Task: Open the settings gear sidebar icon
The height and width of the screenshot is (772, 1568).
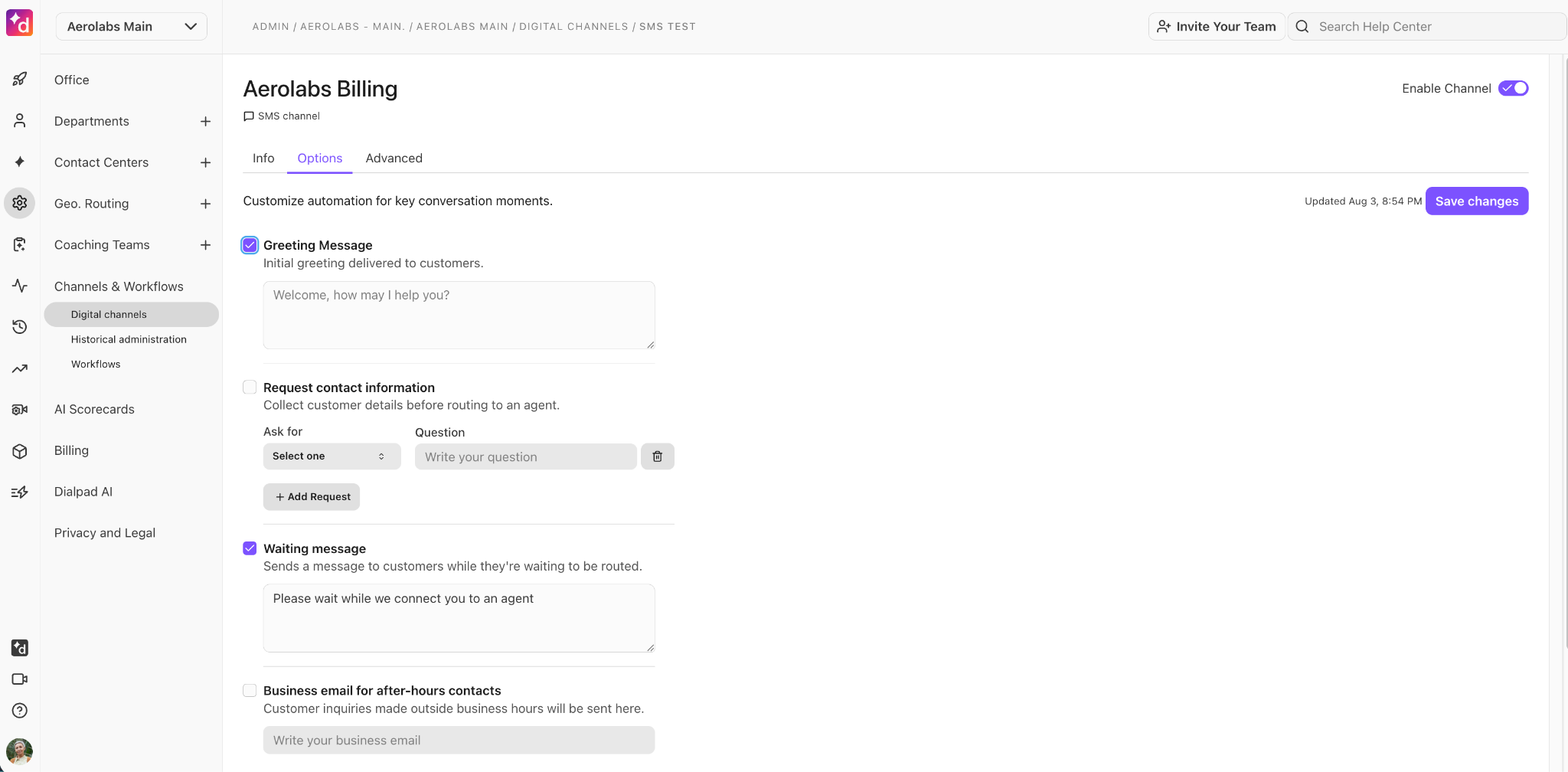Action: (20, 203)
